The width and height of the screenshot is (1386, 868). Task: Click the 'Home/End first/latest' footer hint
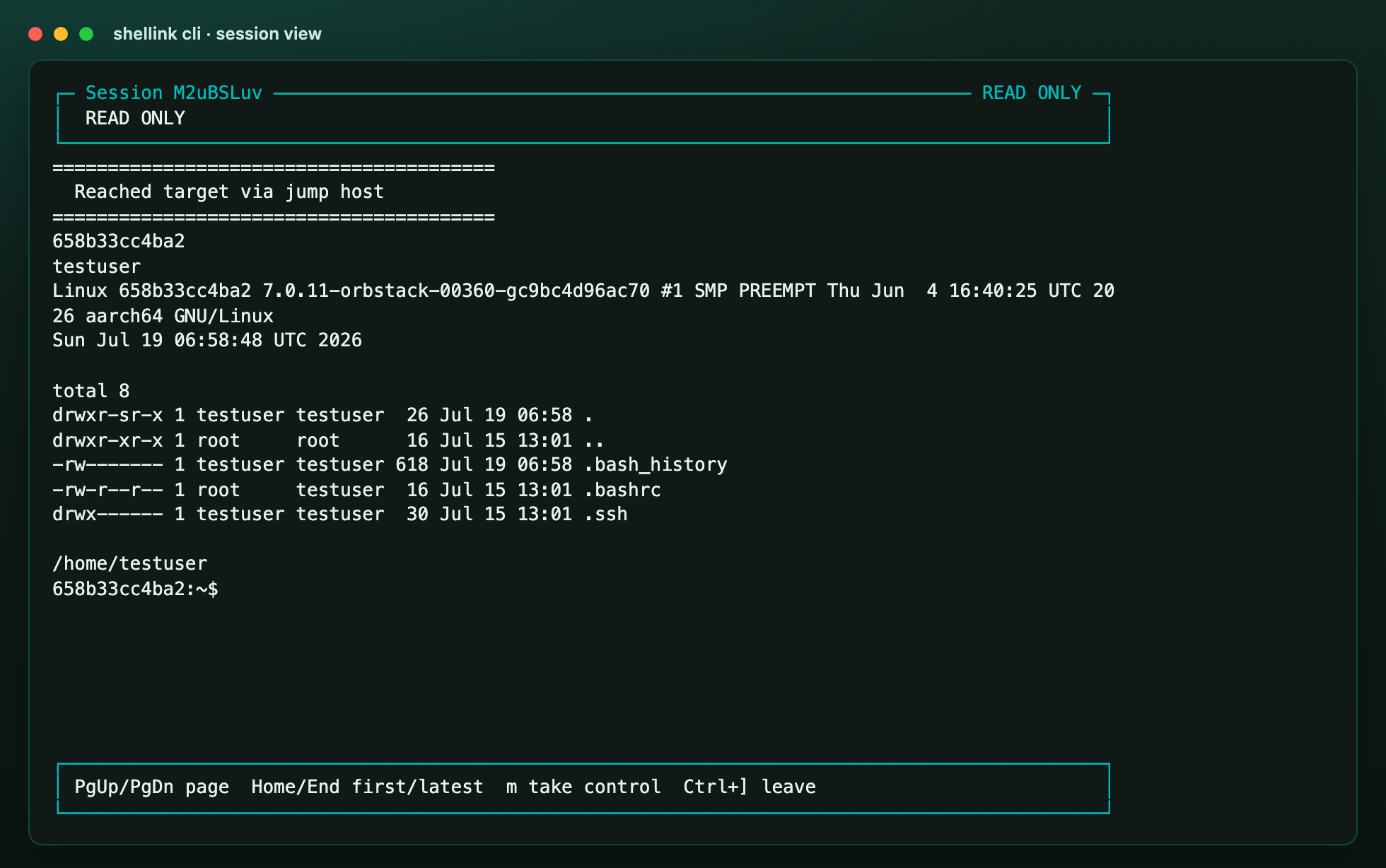[368, 787]
